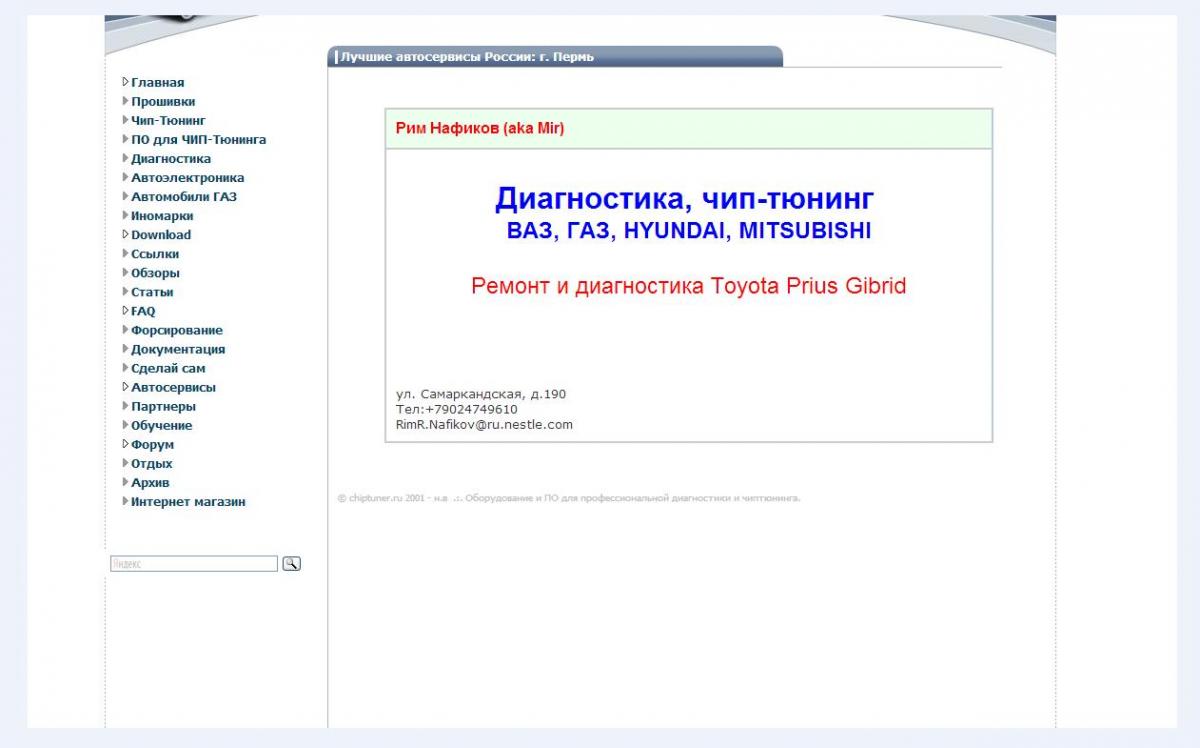Click the Yandex search input field

[x=193, y=564]
